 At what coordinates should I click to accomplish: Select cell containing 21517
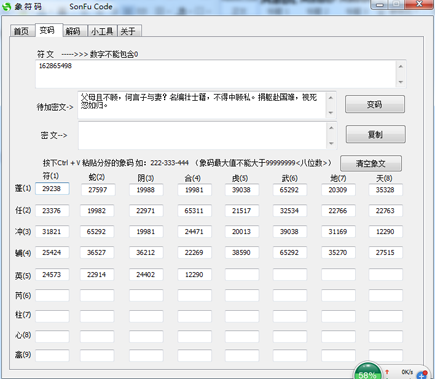(x=242, y=211)
